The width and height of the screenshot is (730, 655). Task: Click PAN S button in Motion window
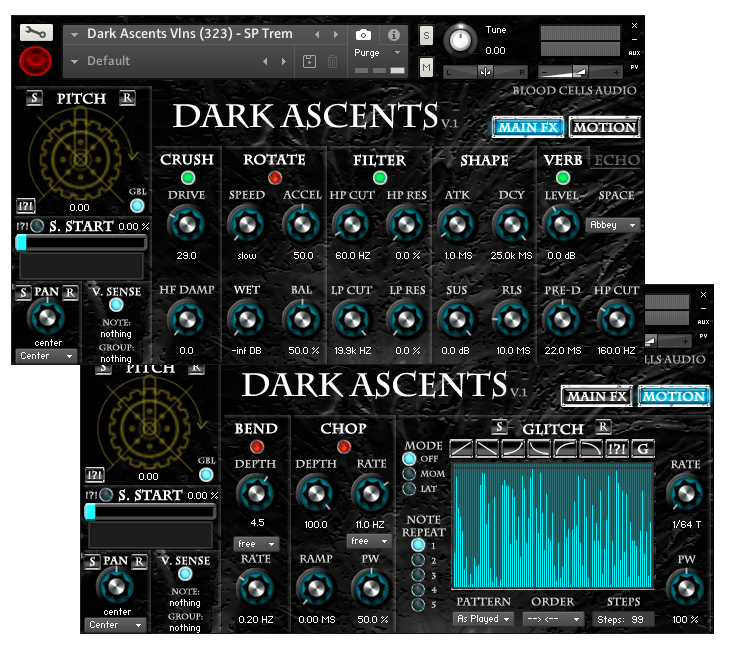tap(92, 561)
